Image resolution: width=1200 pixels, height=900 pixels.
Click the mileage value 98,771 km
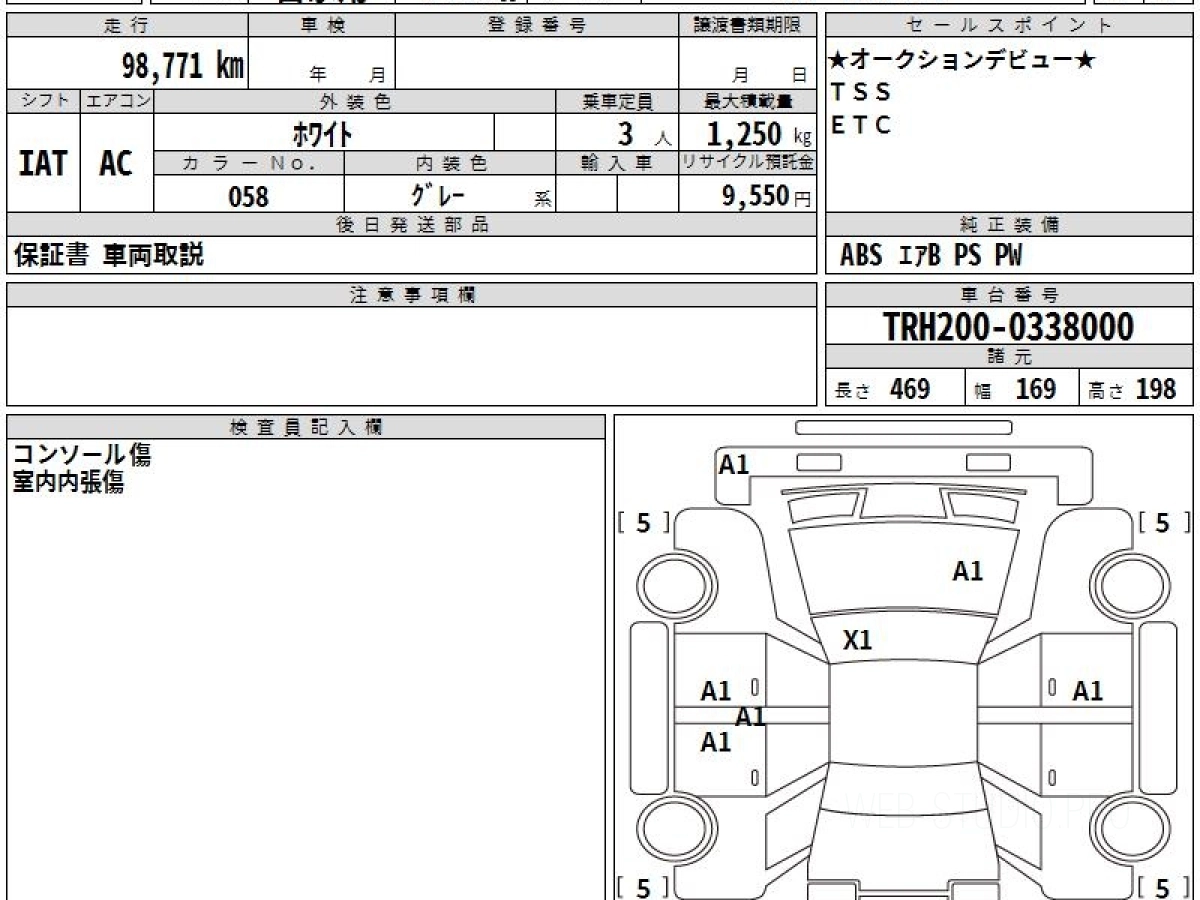tap(182, 67)
